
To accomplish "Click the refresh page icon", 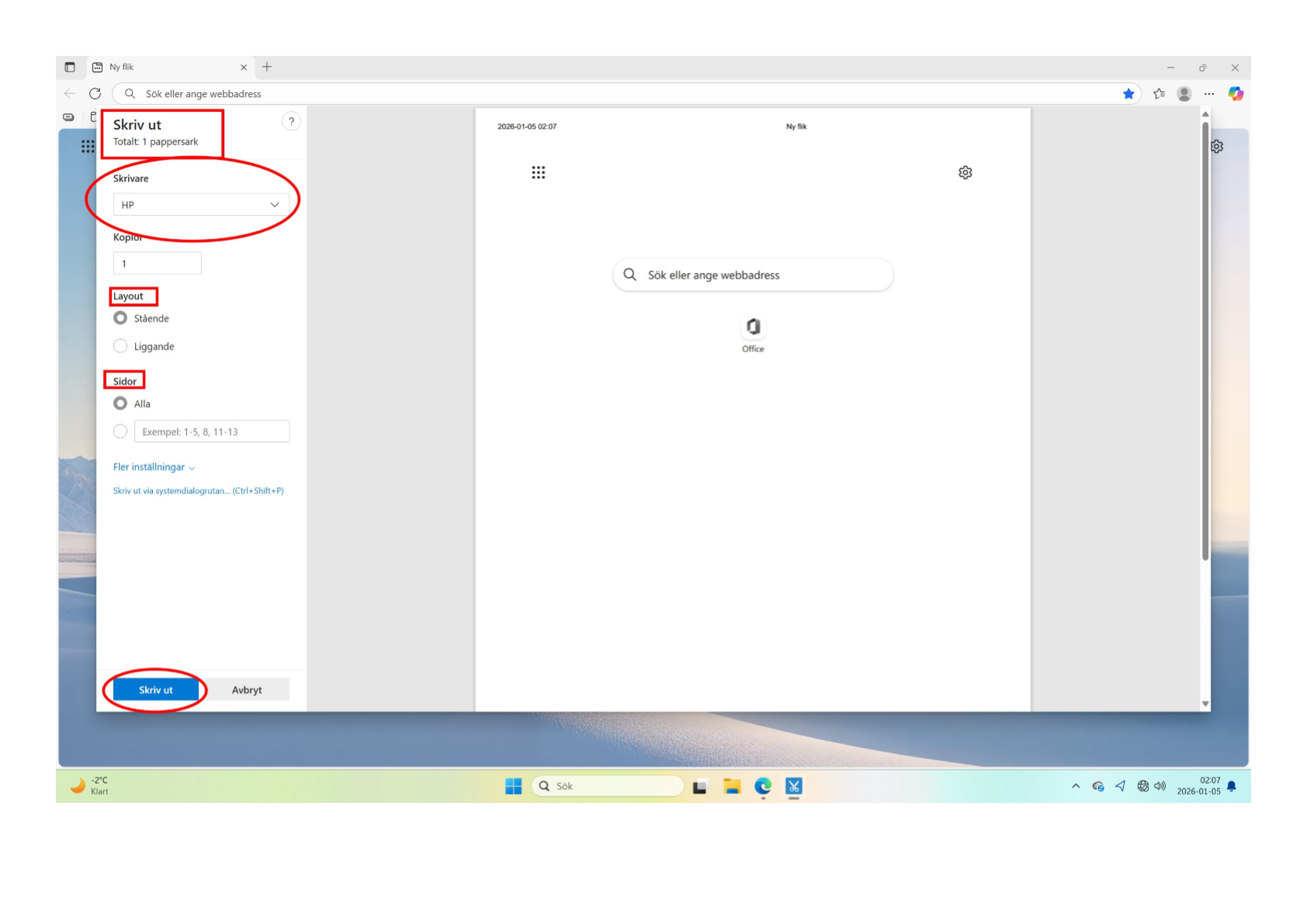I will tap(95, 94).
